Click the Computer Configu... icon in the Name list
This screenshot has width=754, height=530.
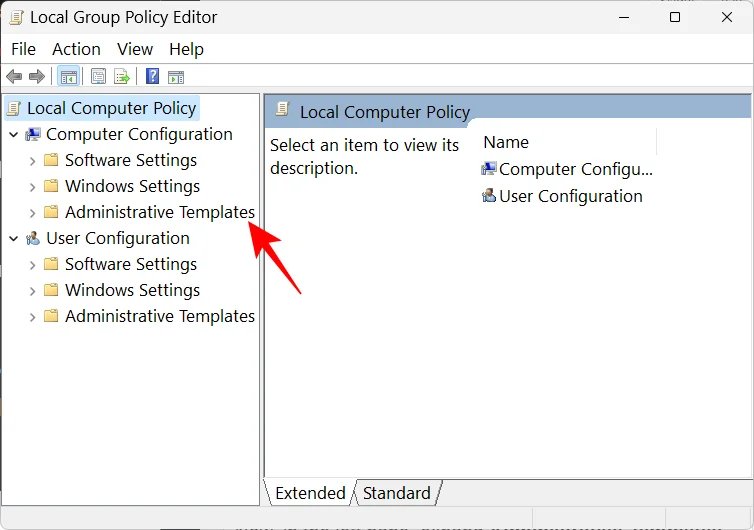click(489, 169)
